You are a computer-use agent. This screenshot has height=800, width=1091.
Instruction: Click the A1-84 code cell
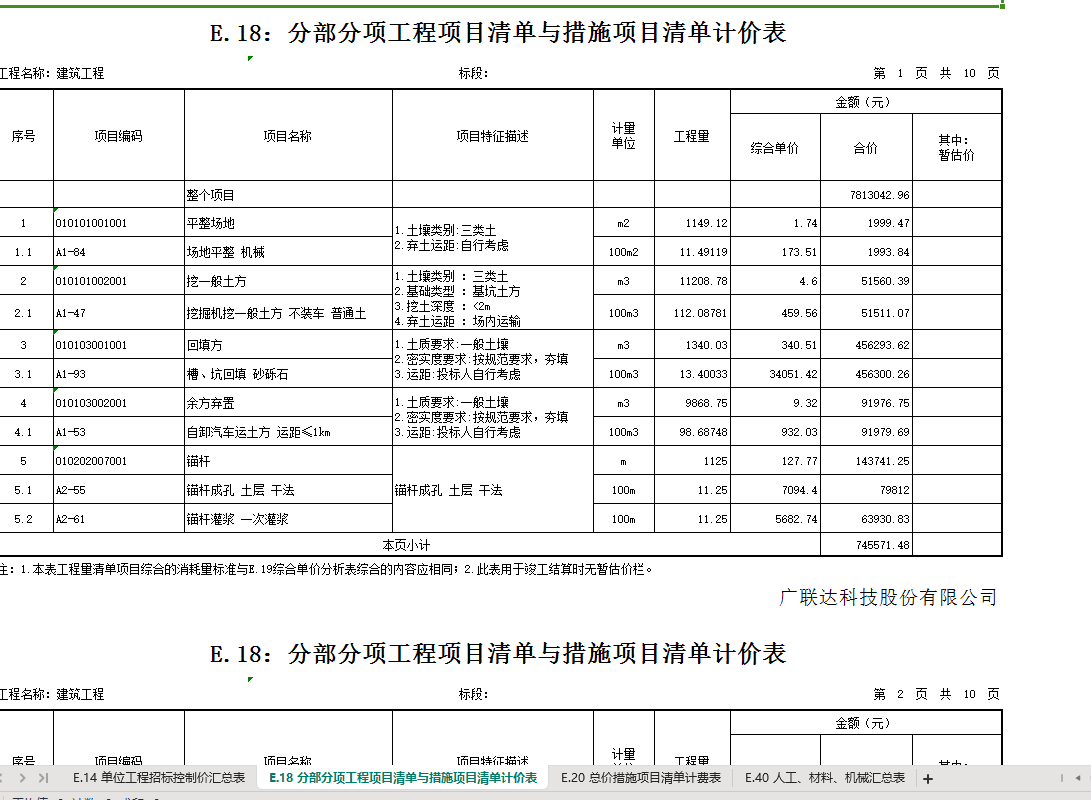(x=118, y=252)
